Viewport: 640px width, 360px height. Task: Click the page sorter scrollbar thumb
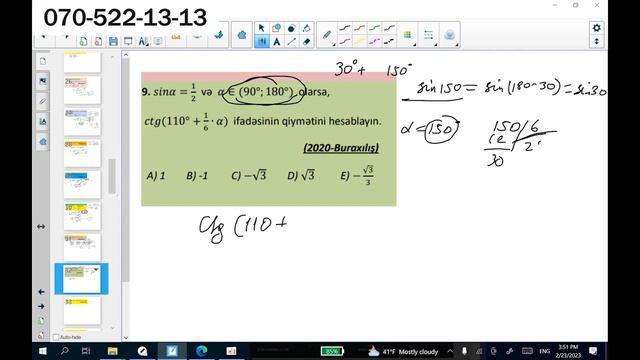point(111,176)
